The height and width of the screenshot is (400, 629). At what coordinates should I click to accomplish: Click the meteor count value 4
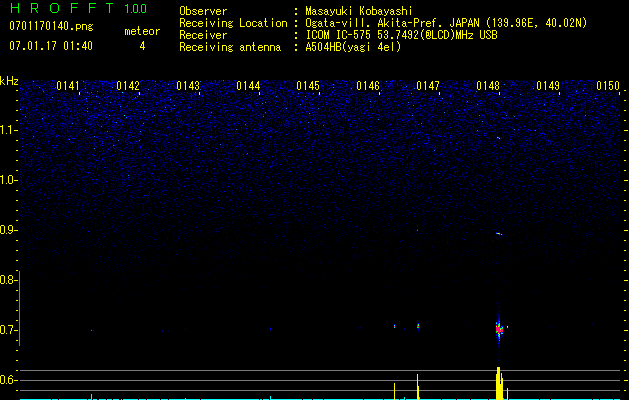tap(141, 46)
